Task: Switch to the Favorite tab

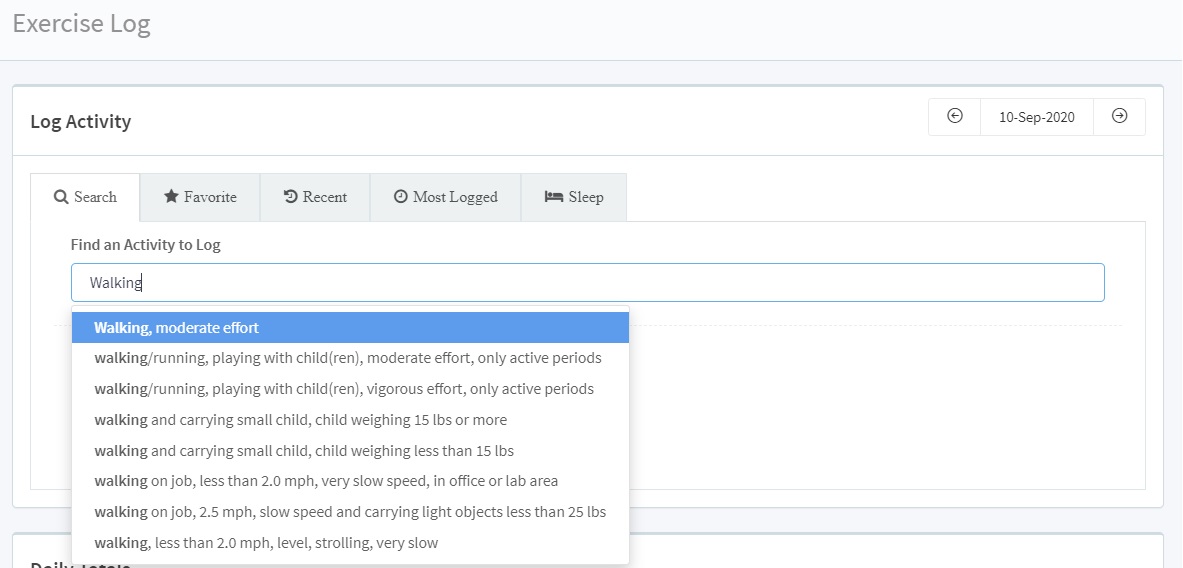Action: 200,198
